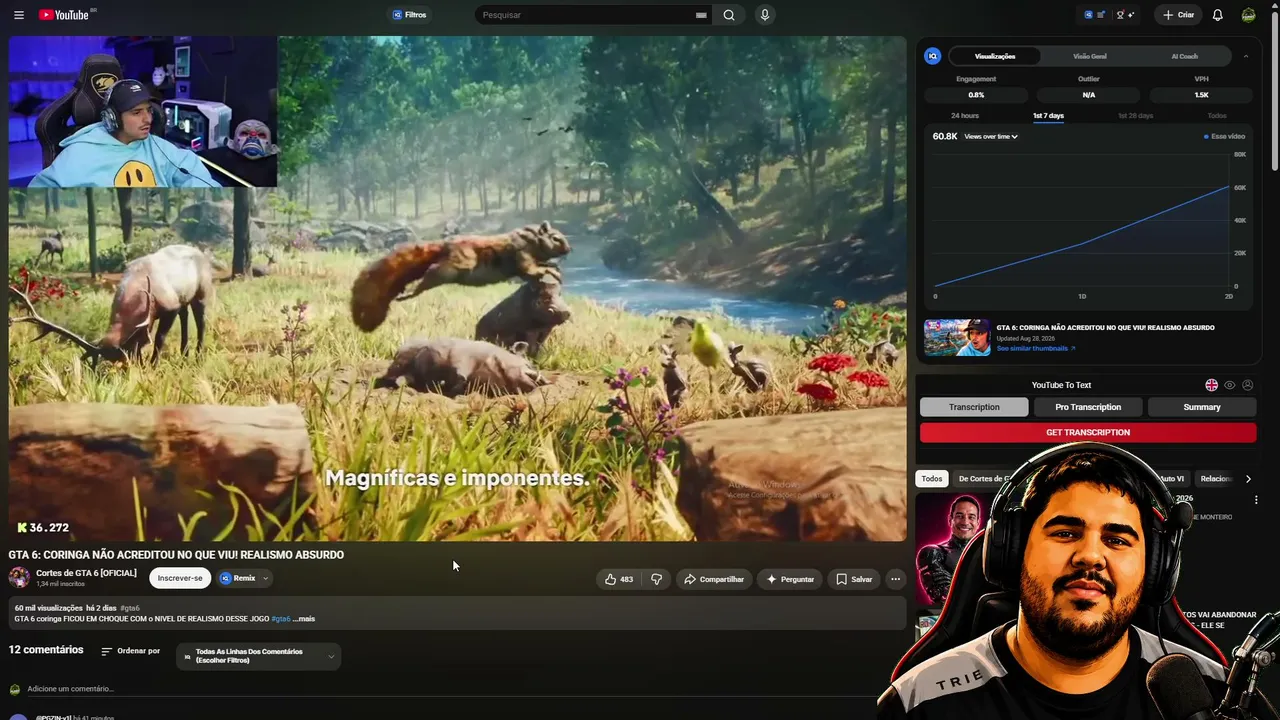Viewport: 1280px width, 720px height.
Task: Open the notifications bell
Action: click(x=1218, y=15)
